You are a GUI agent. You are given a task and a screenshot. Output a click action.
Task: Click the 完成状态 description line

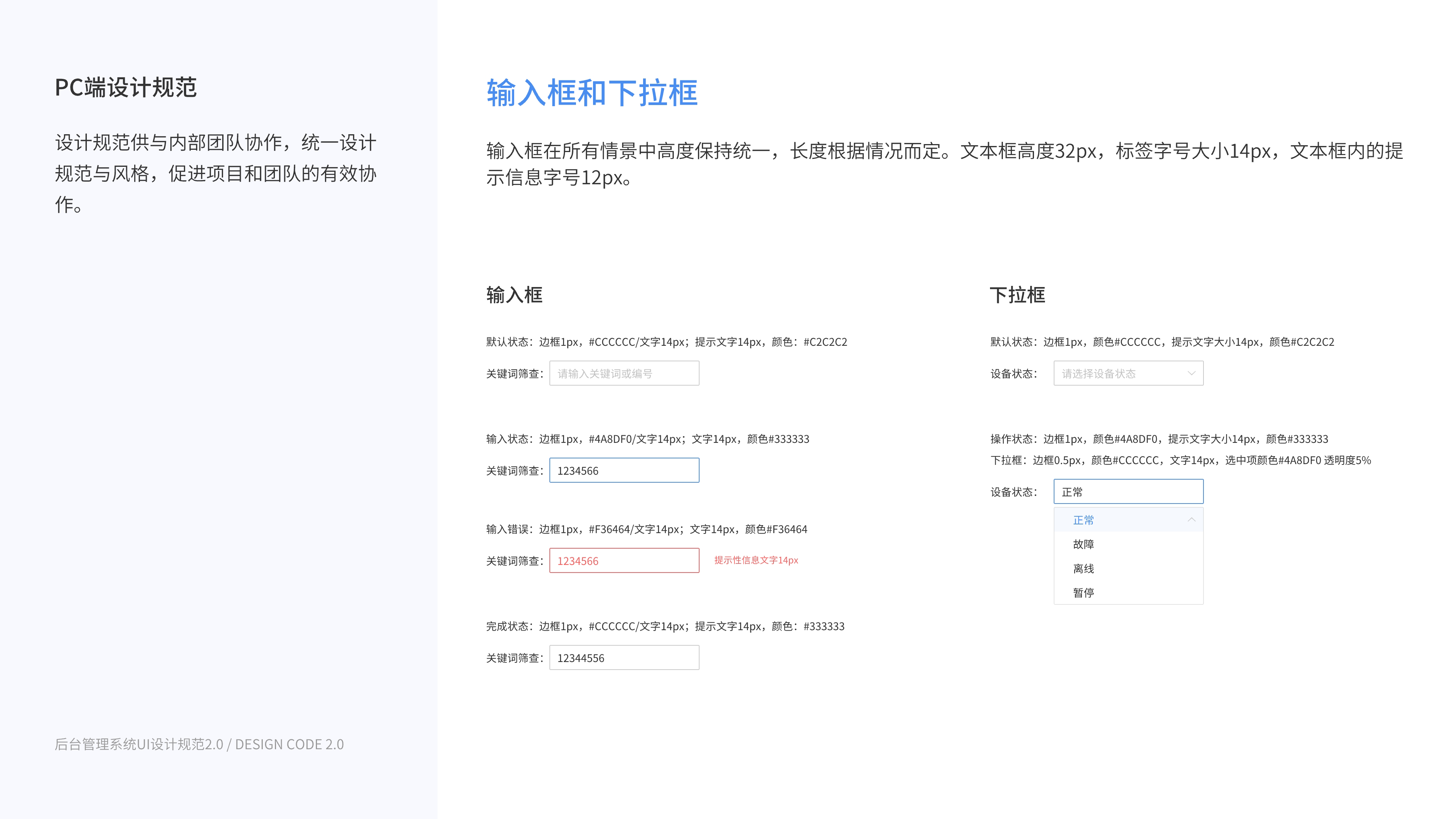(x=665, y=626)
